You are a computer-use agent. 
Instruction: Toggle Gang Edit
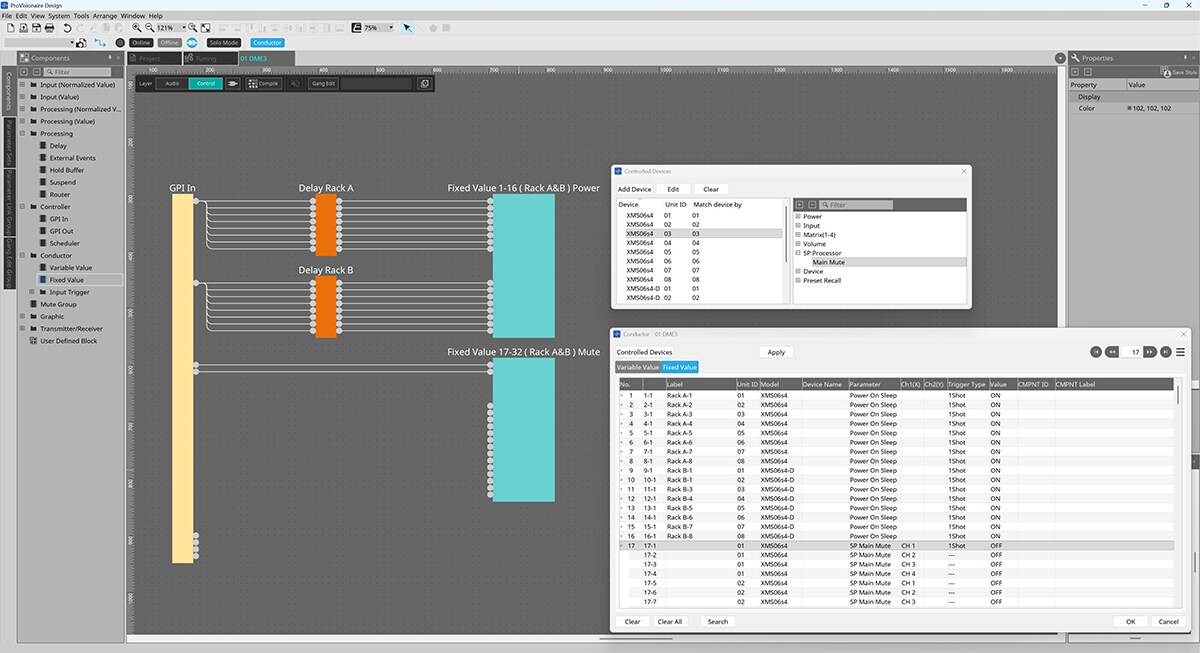click(x=323, y=84)
